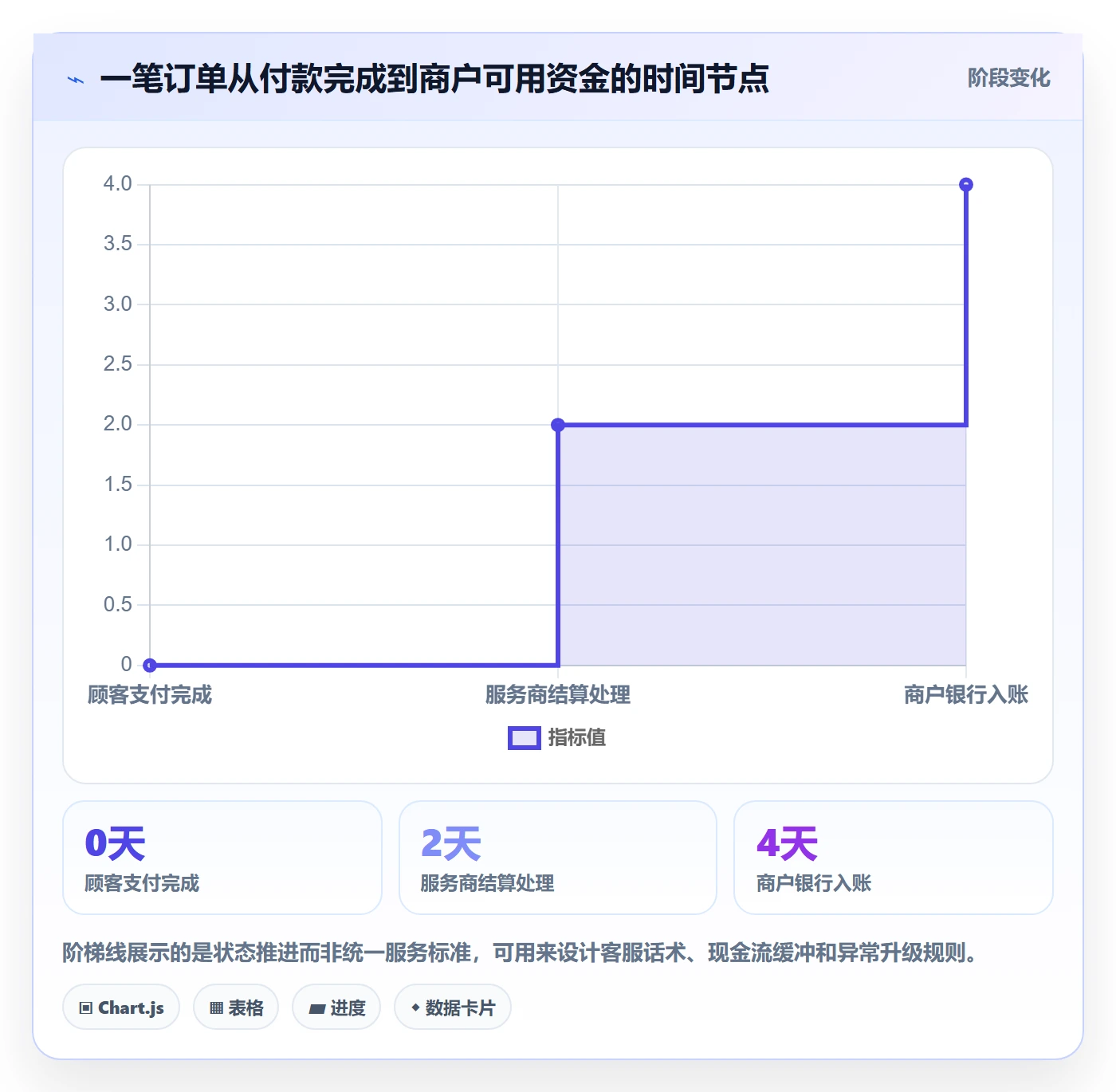Click the x-axis label 商户银行入账
The width and height of the screenshot is (1116, 1092).
[x=966, y=695]
